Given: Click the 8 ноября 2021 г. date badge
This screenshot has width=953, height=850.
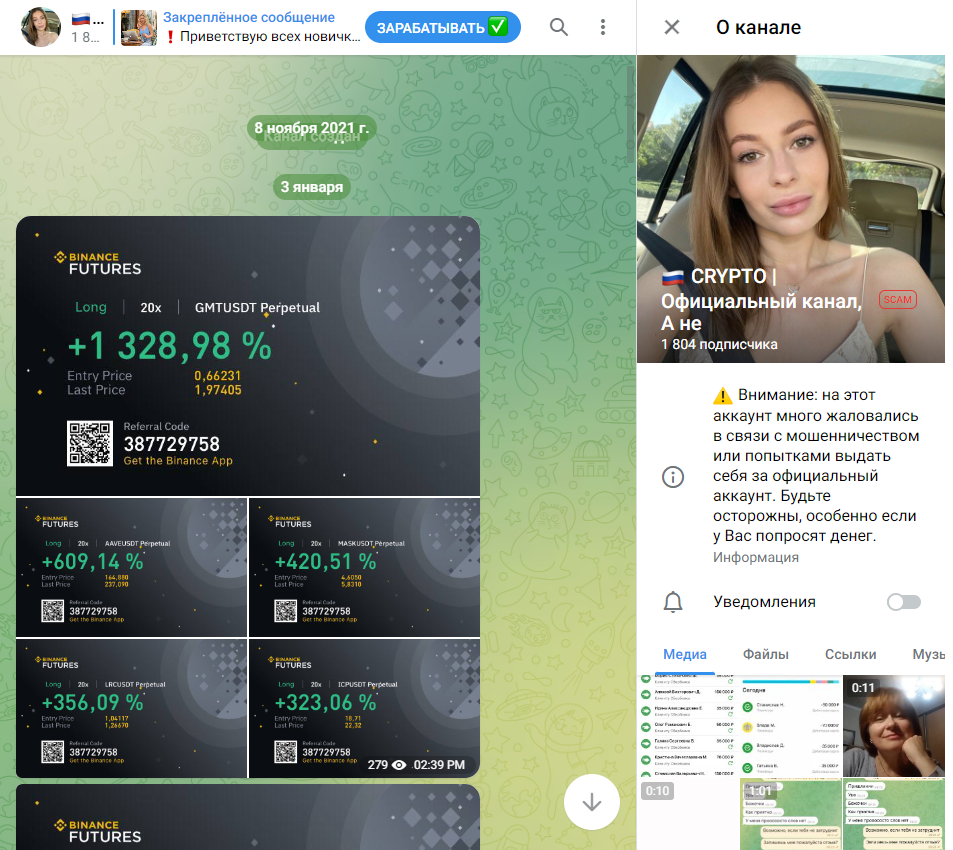Looking at the screenshot, I should pos(312,128).
